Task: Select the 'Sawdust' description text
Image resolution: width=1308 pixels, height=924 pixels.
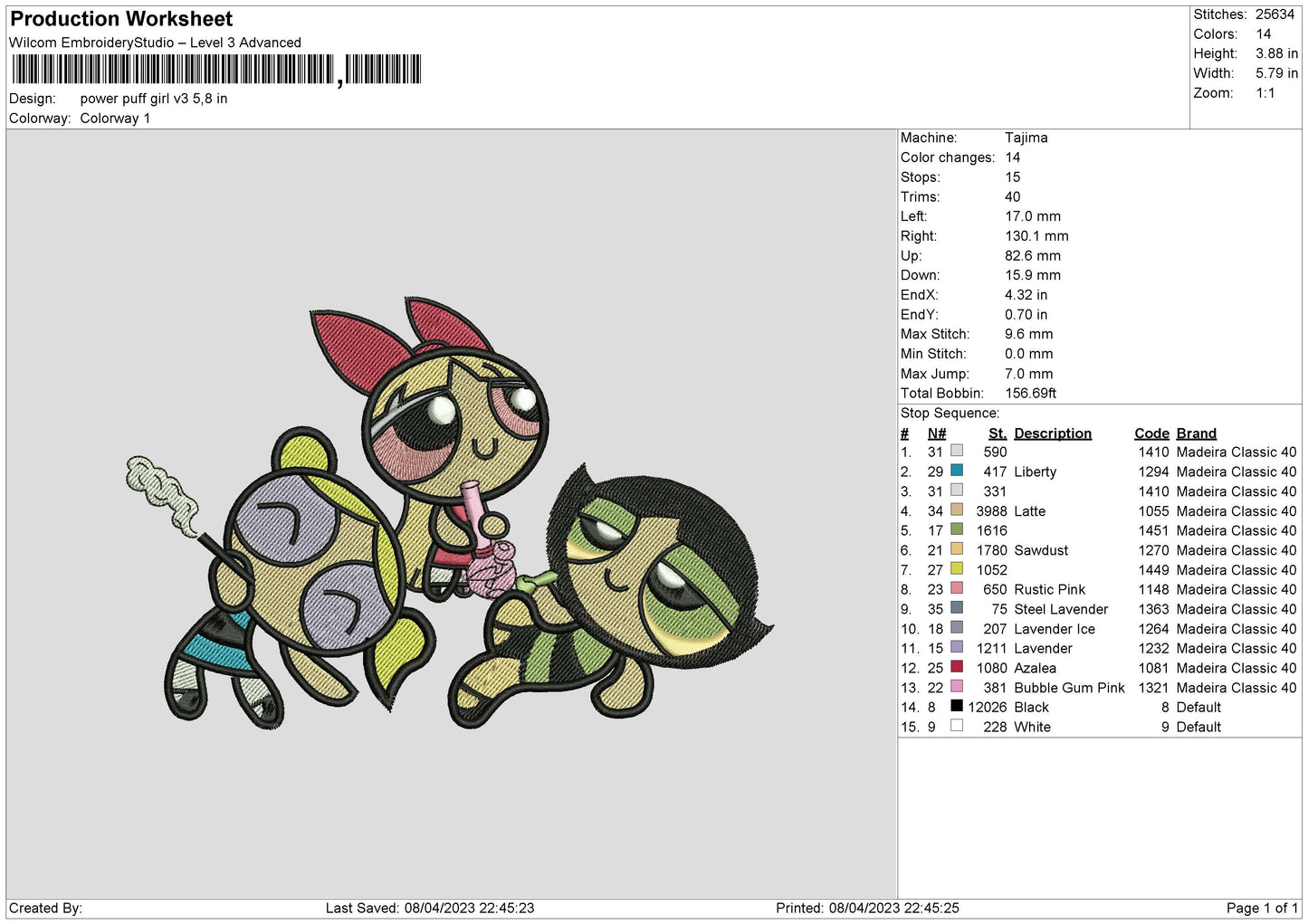Action: tap(1041, 550)
